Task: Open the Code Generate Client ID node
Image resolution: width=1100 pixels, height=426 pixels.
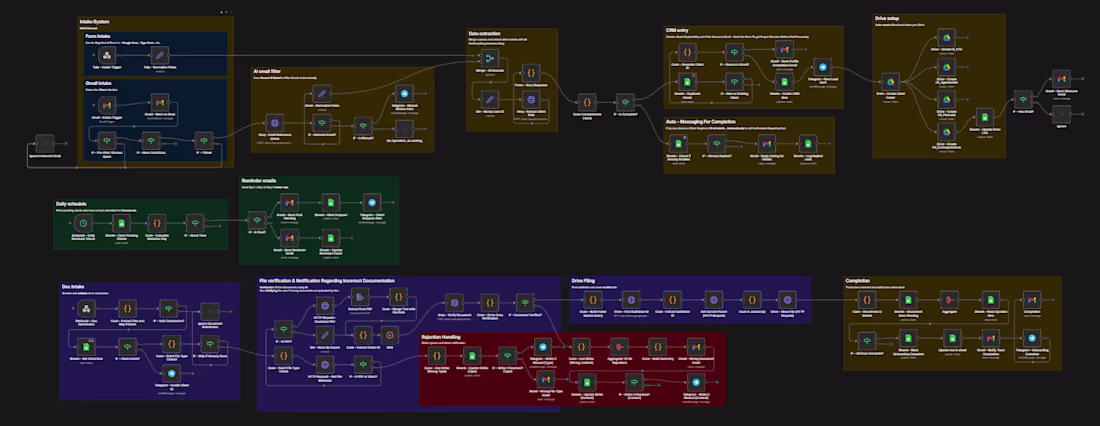Action: tap(688, 52)
